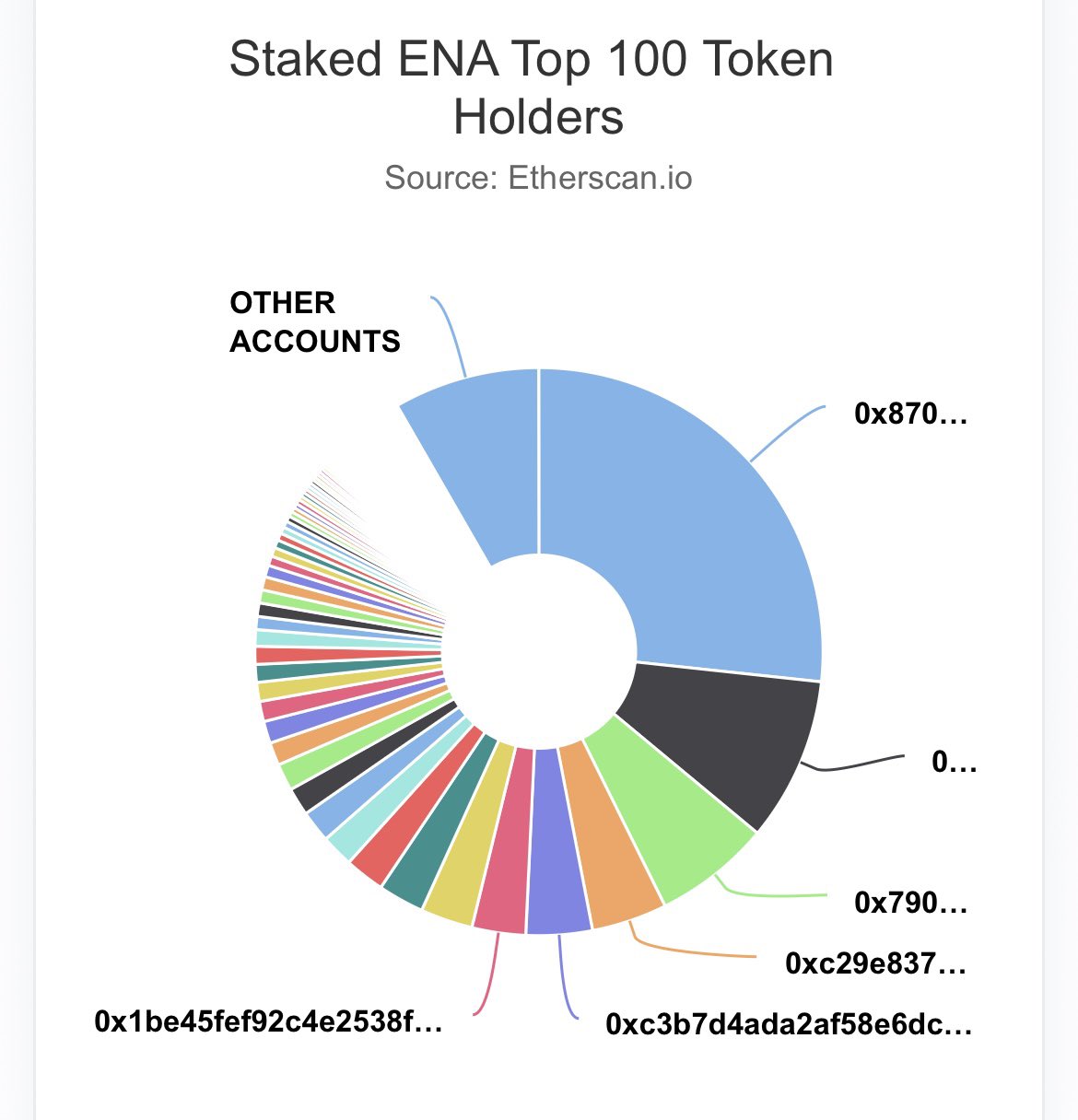1078x1120 pixels.
Task: Click the 0x870… address label
Action: click(910, 414)
